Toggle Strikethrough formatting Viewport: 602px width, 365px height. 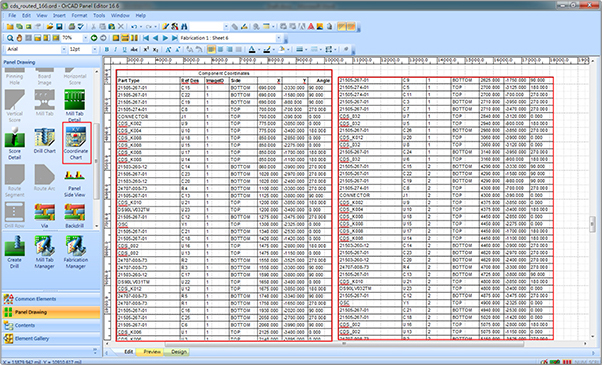click(x=134, y=50)
